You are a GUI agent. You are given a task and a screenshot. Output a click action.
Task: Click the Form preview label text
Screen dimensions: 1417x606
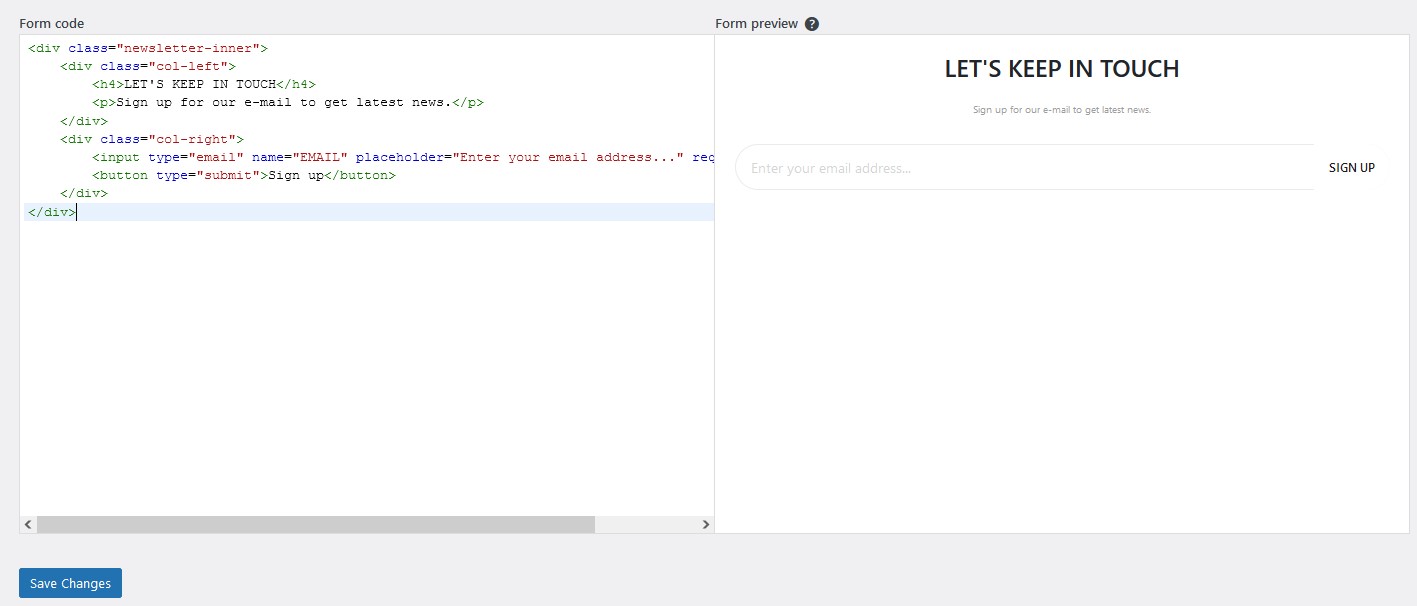756,24
